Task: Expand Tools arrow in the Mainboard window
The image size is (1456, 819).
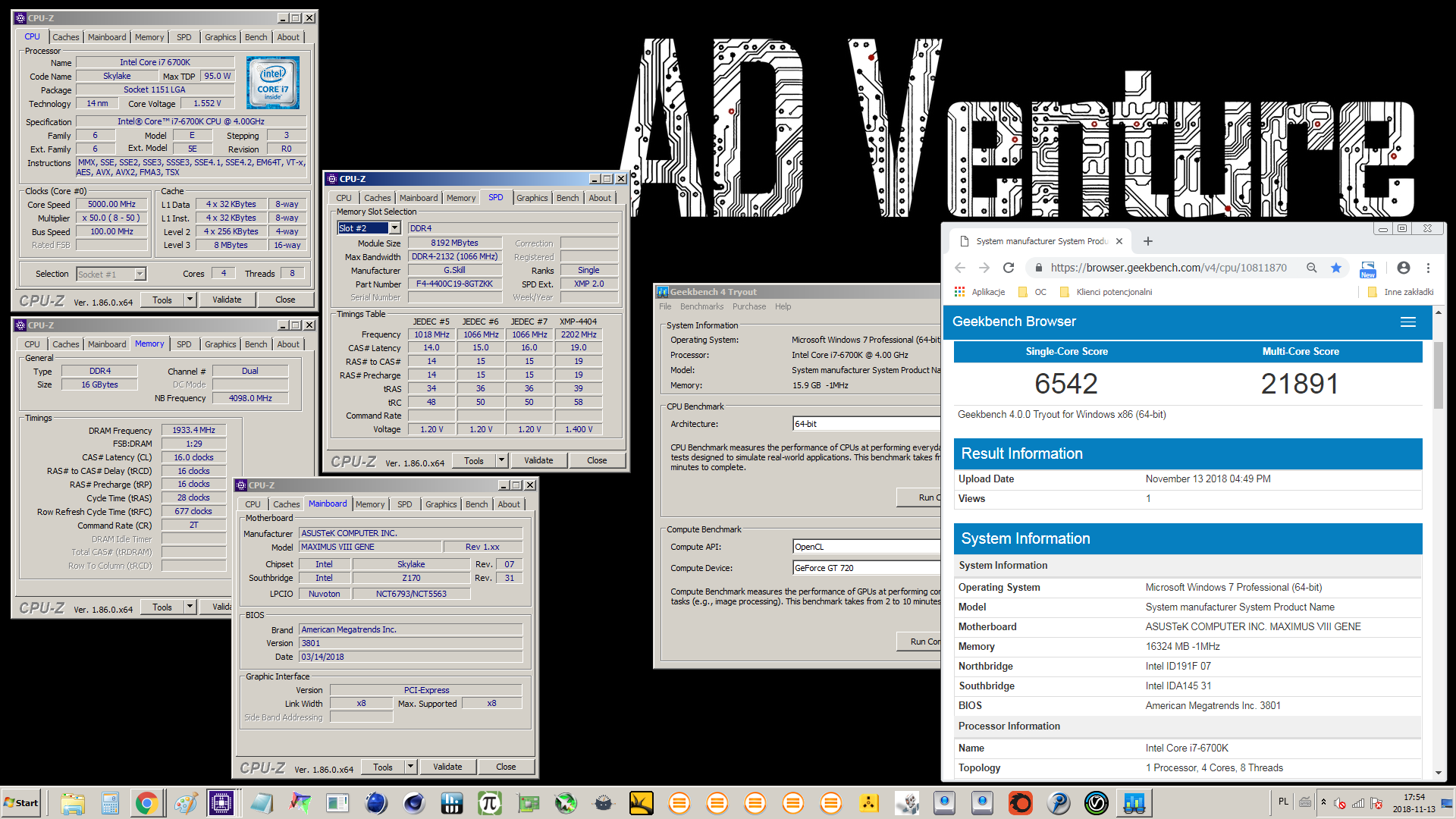Action: click(410, 767)
